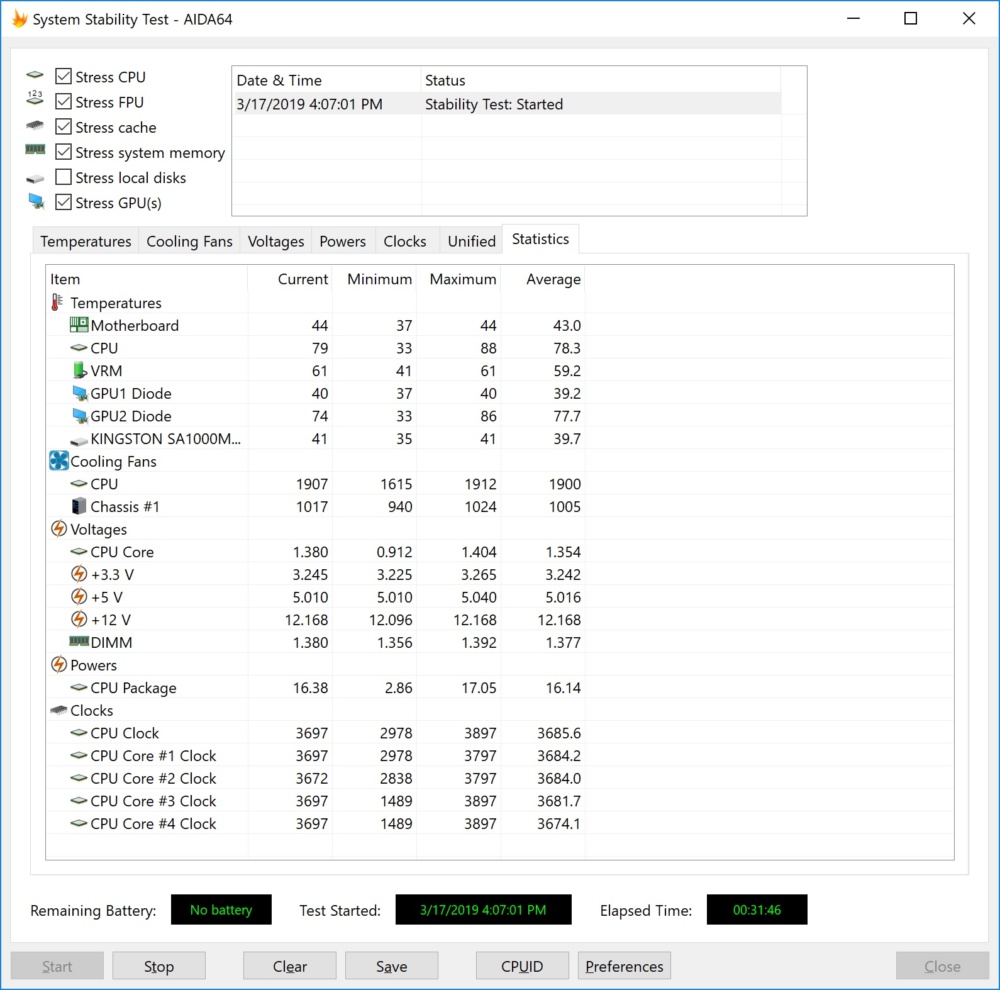Viewport: 1000px width, 990px height.
Task: Click the No battery indicator
Action: [221, 909]
